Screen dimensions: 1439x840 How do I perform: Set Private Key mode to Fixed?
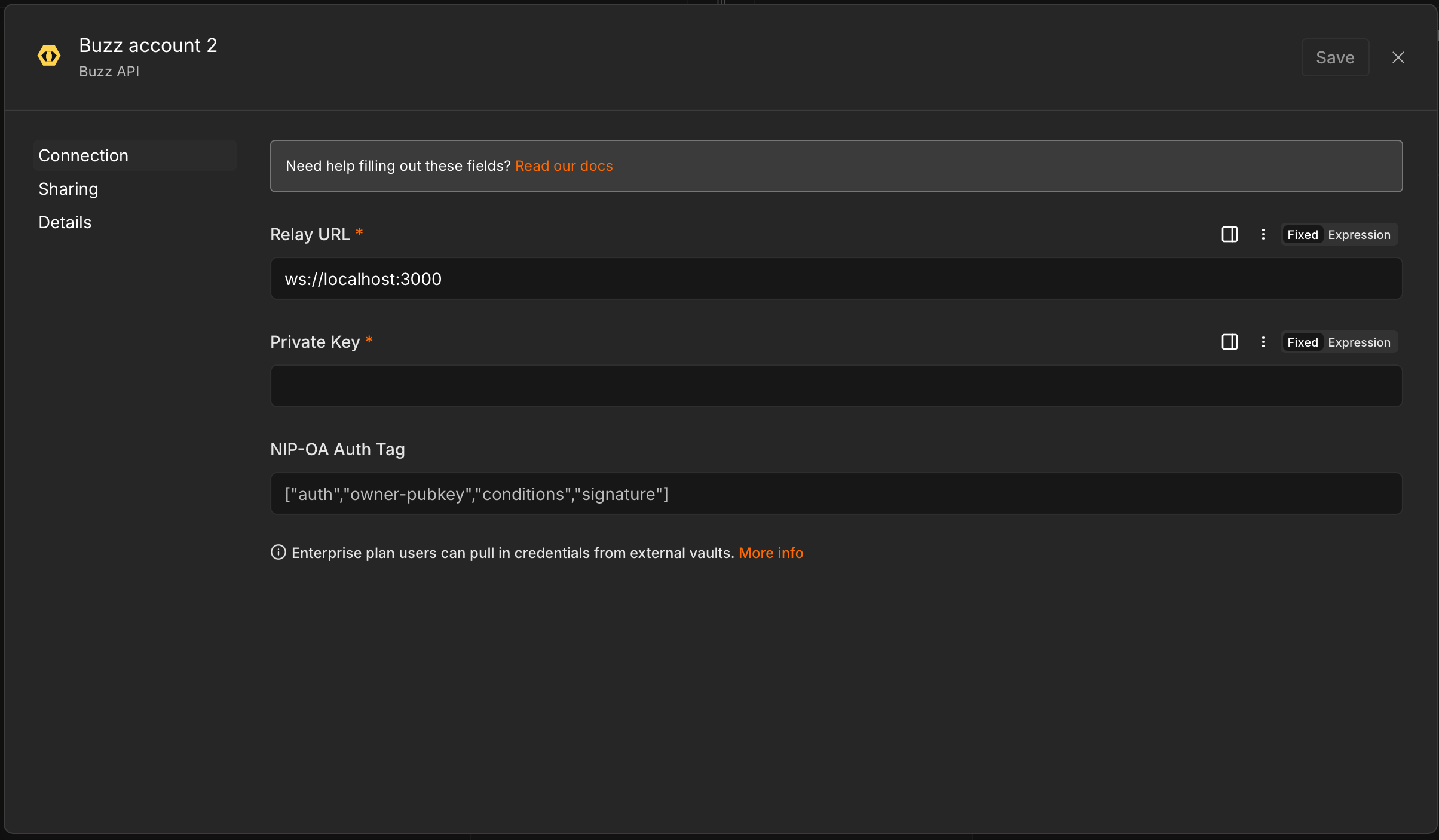(x=1303, y=342)
